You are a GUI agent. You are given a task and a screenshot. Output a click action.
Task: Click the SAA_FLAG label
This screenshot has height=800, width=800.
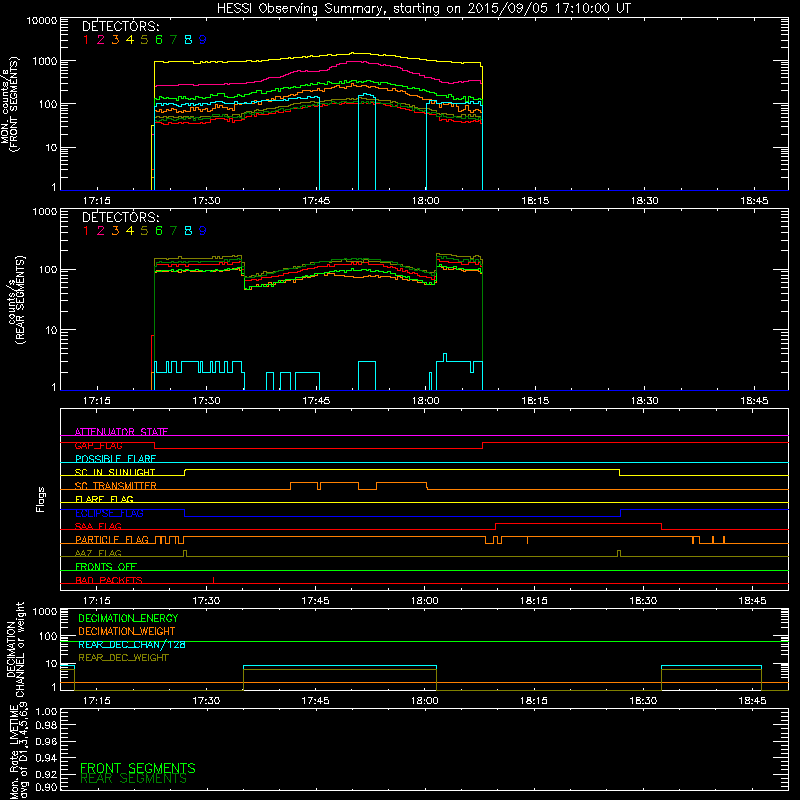tap(98, 526)
